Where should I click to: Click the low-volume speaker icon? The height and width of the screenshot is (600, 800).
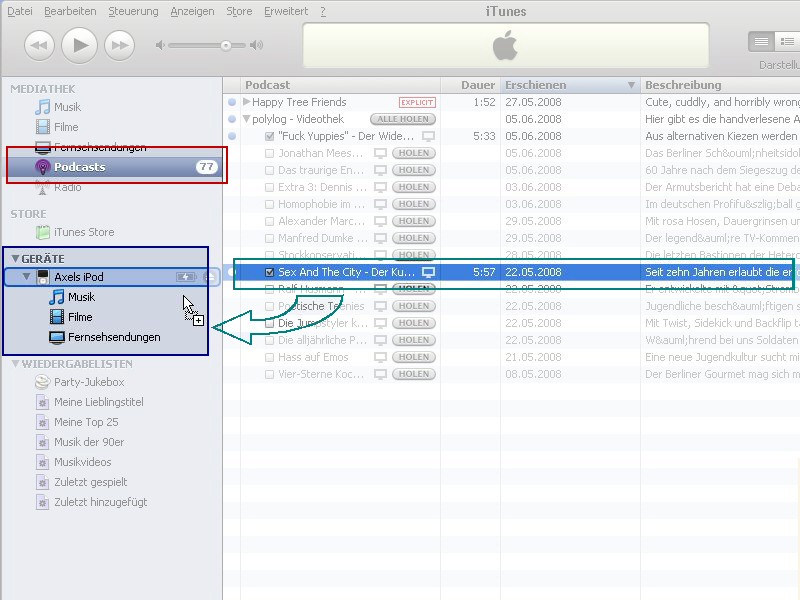click(x=160, y=45)
